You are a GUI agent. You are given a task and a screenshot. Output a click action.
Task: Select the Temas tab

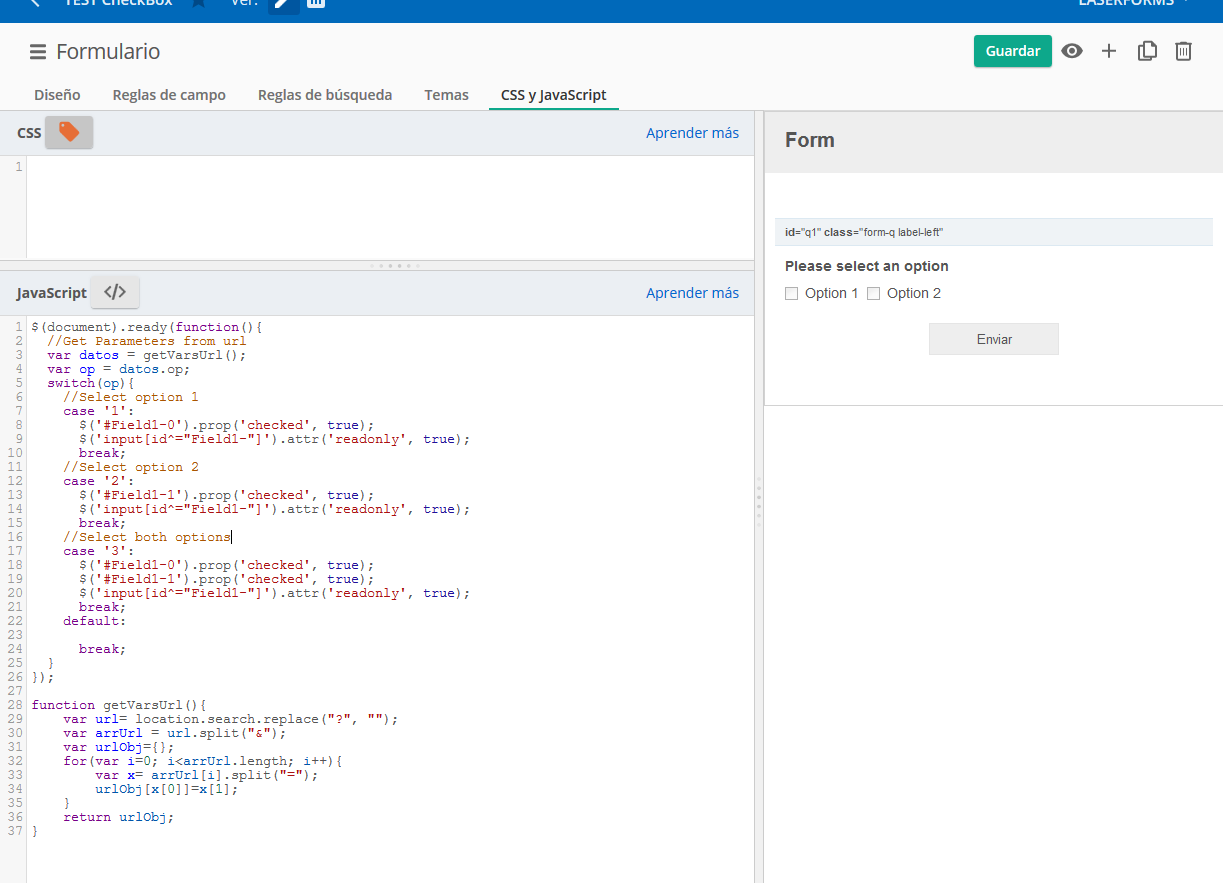446,95
